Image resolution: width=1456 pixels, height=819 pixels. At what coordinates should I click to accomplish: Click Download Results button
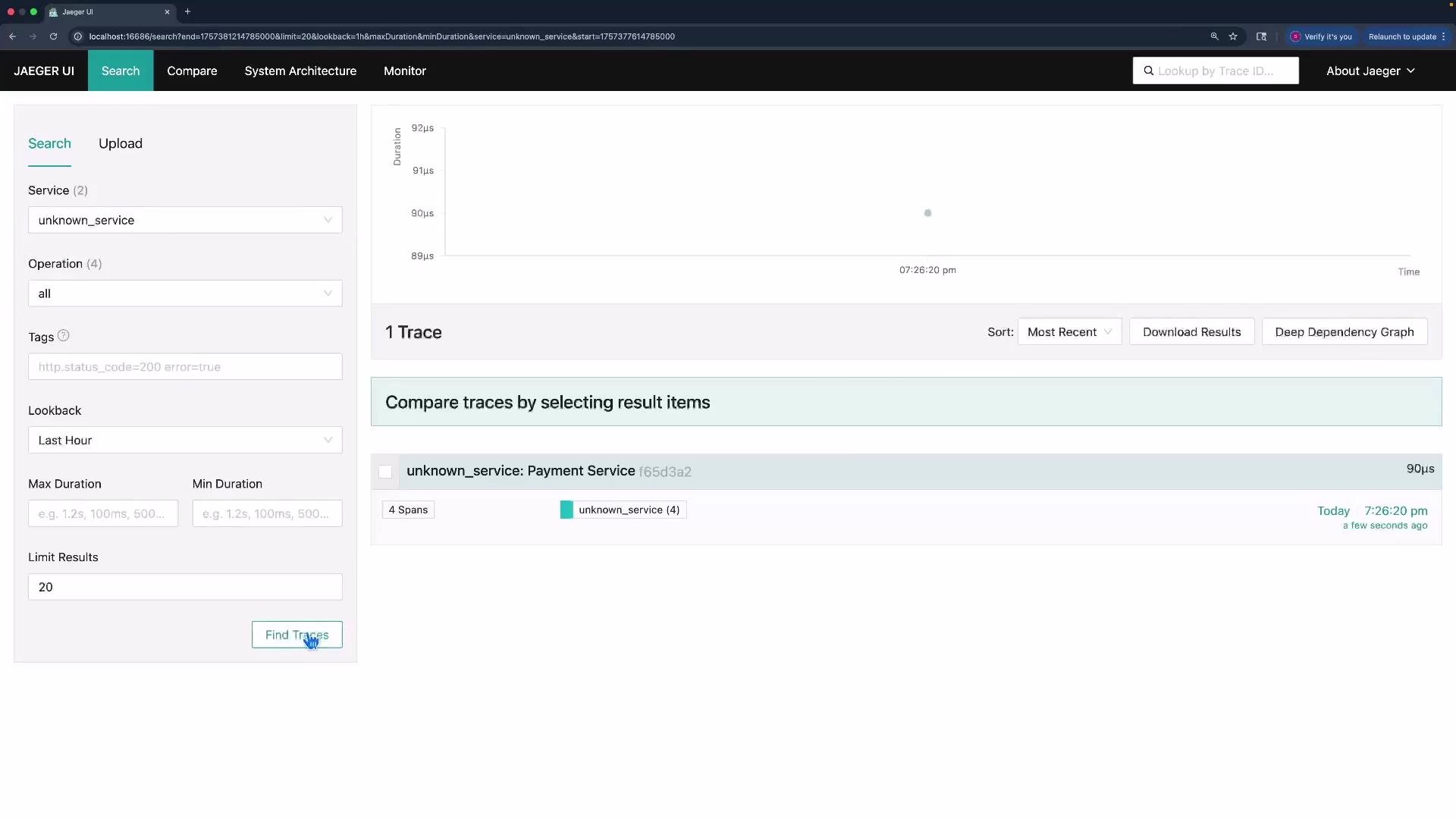[x=1191, y=332]
